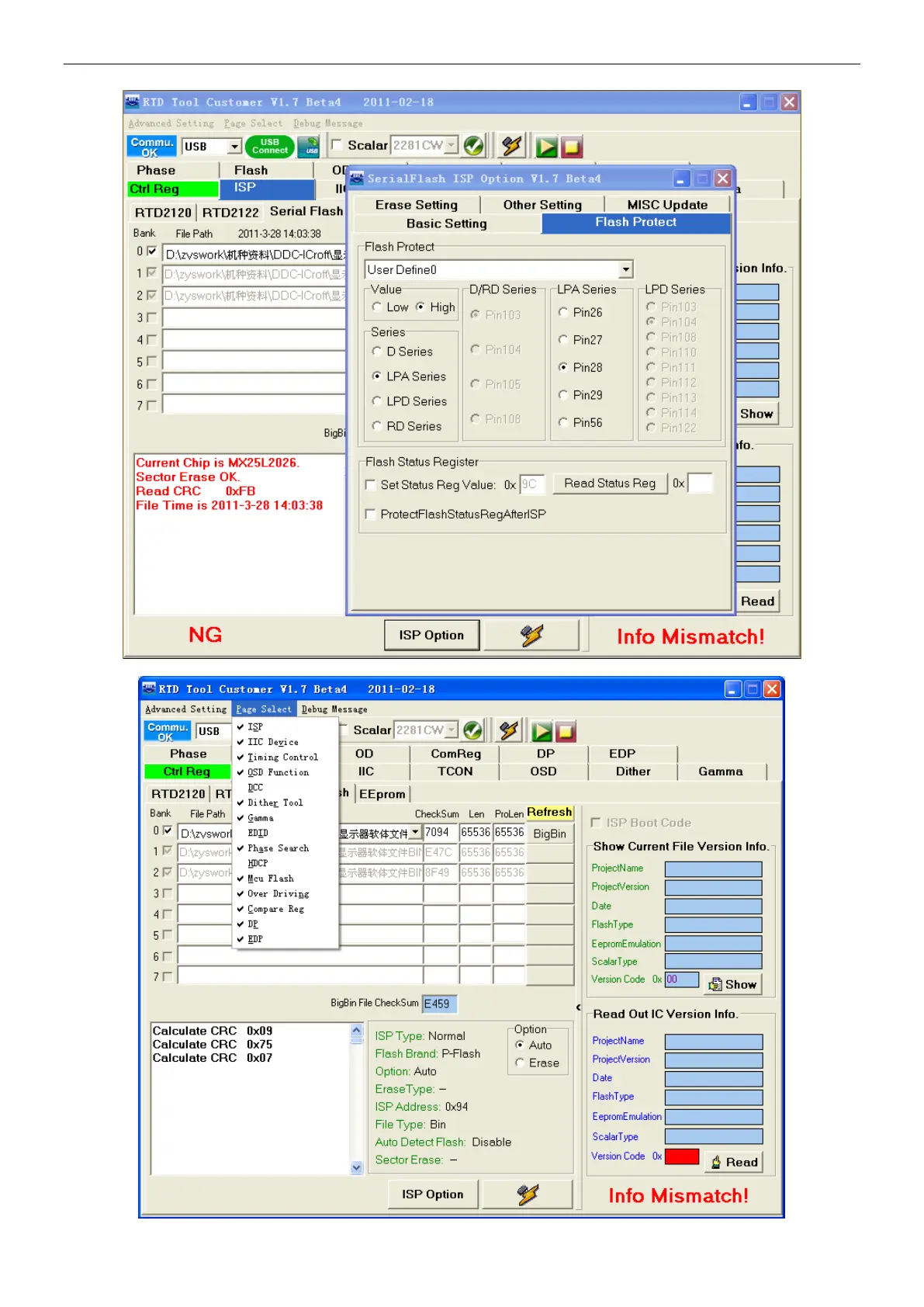The height and width of the screenshot is (1307, 924).
Task: Click the Read button in upper window
Action: (x=757, y=601)
